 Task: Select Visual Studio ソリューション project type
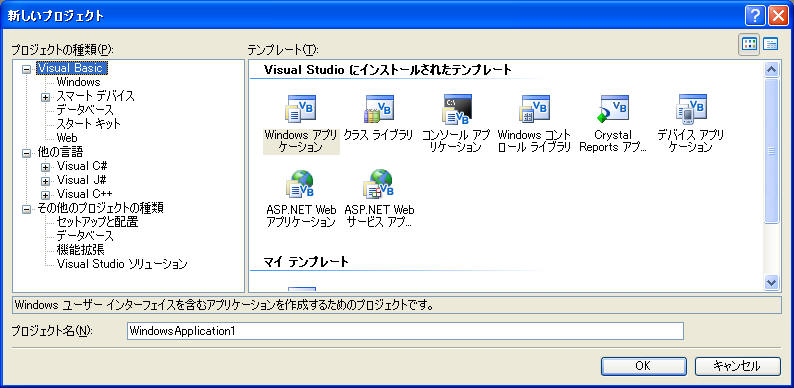click(x=122, y=264)
